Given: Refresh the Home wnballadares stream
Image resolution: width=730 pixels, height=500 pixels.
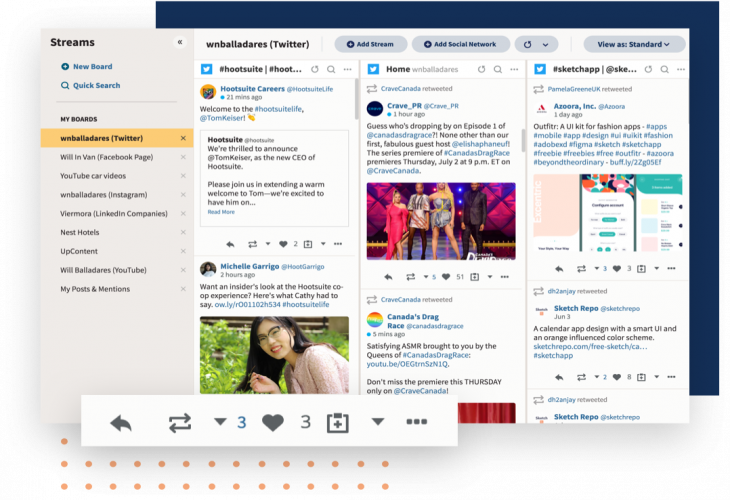Looking at the screenshot, I should tap(481, 69).
